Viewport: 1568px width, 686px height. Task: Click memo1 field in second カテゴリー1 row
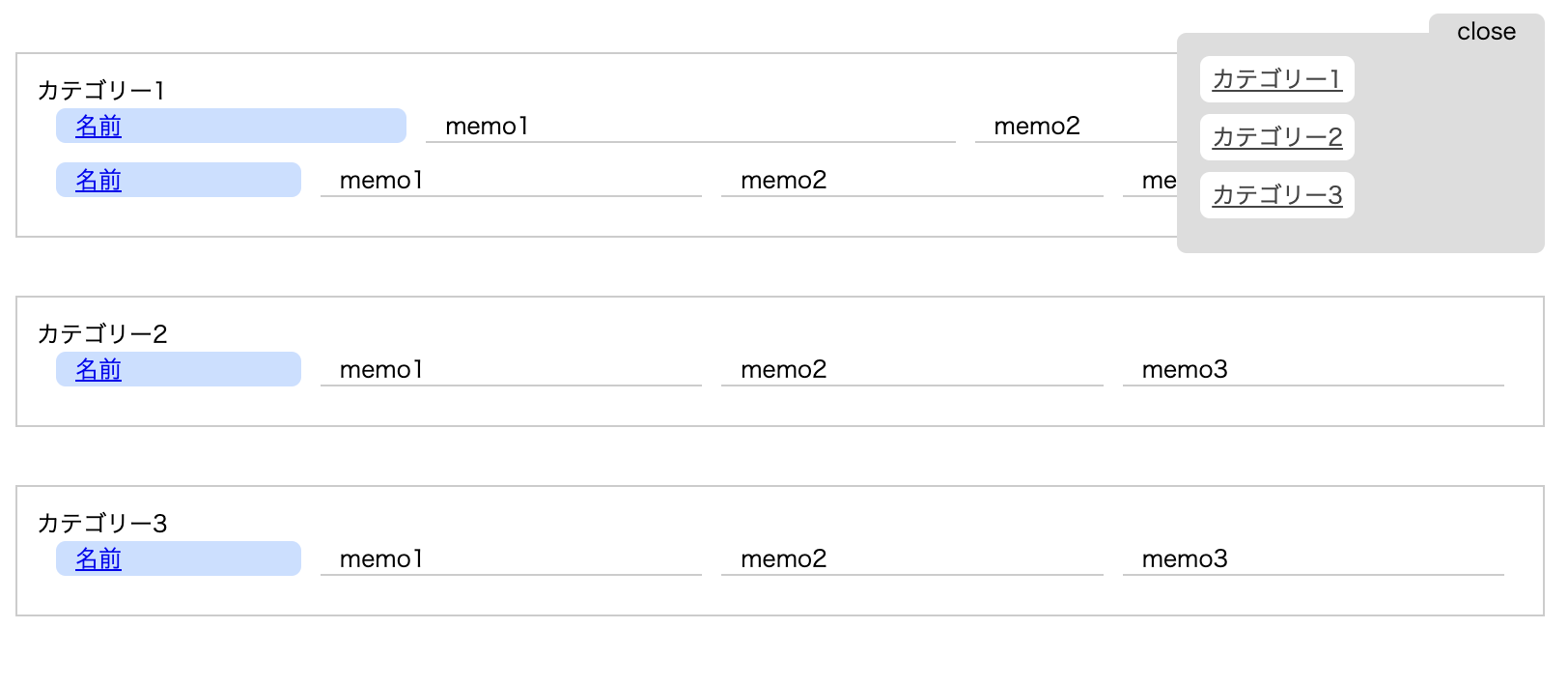510,181
